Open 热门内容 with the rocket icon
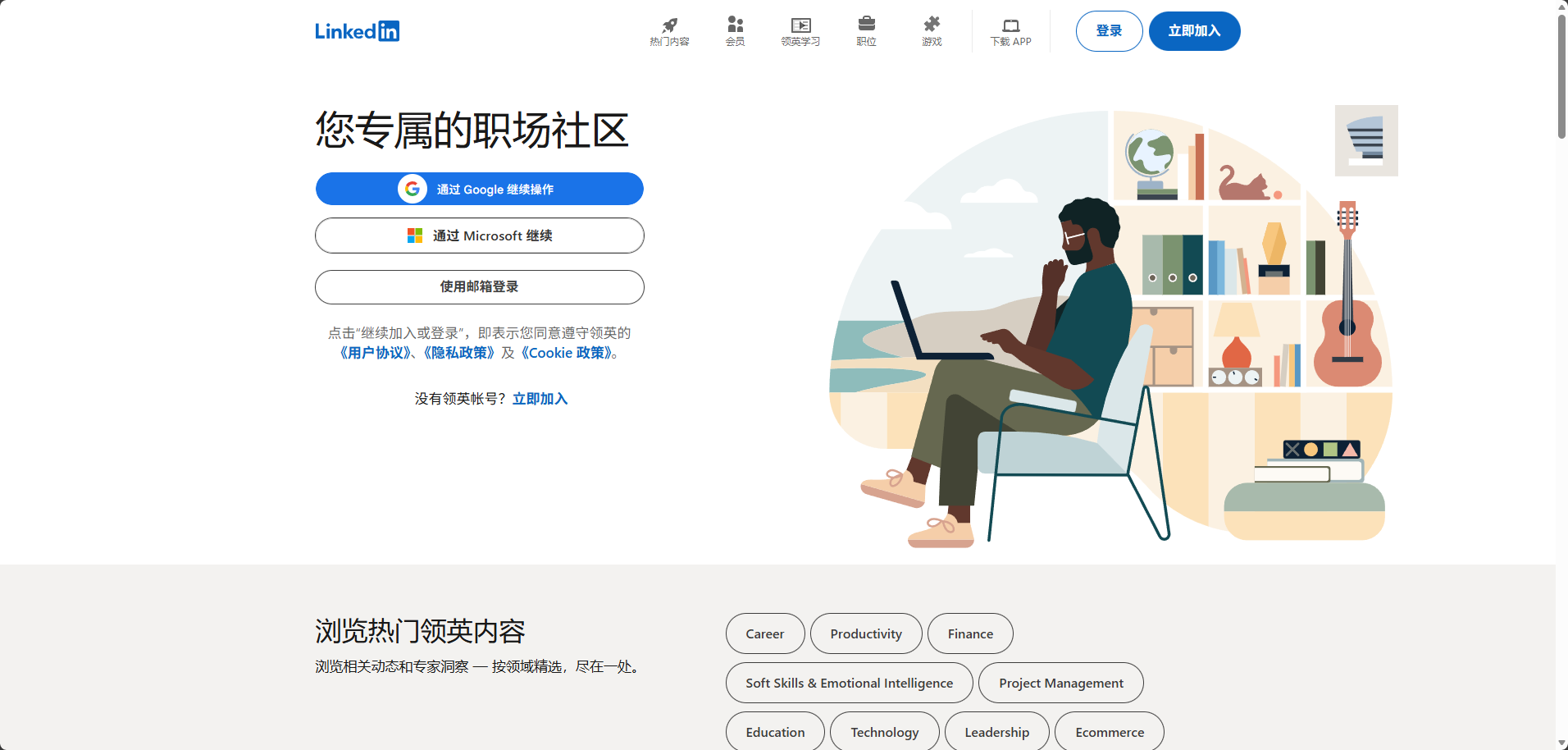1568x750 pixels. 669,31
